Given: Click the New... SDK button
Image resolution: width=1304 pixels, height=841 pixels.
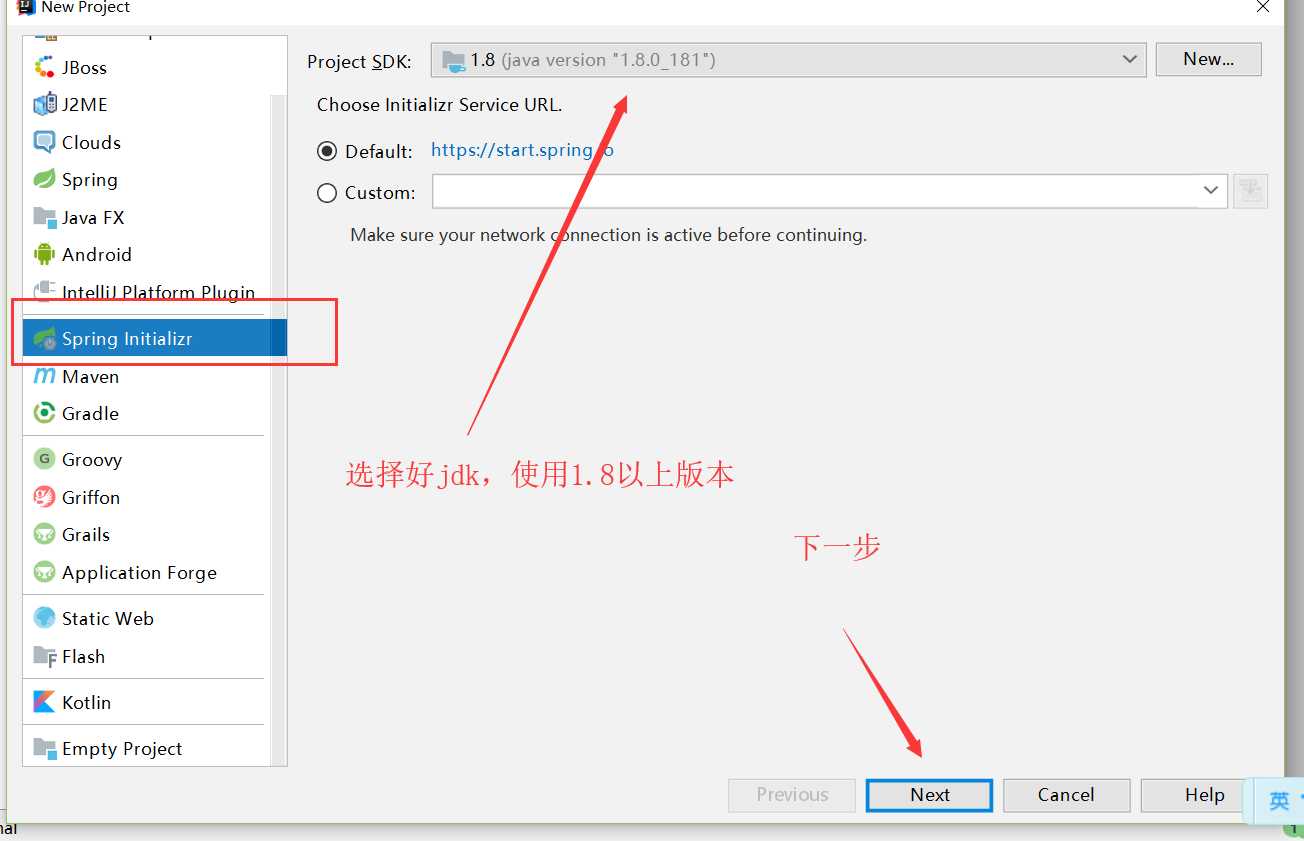Looking at the screenshot, I should point(1208,59).
